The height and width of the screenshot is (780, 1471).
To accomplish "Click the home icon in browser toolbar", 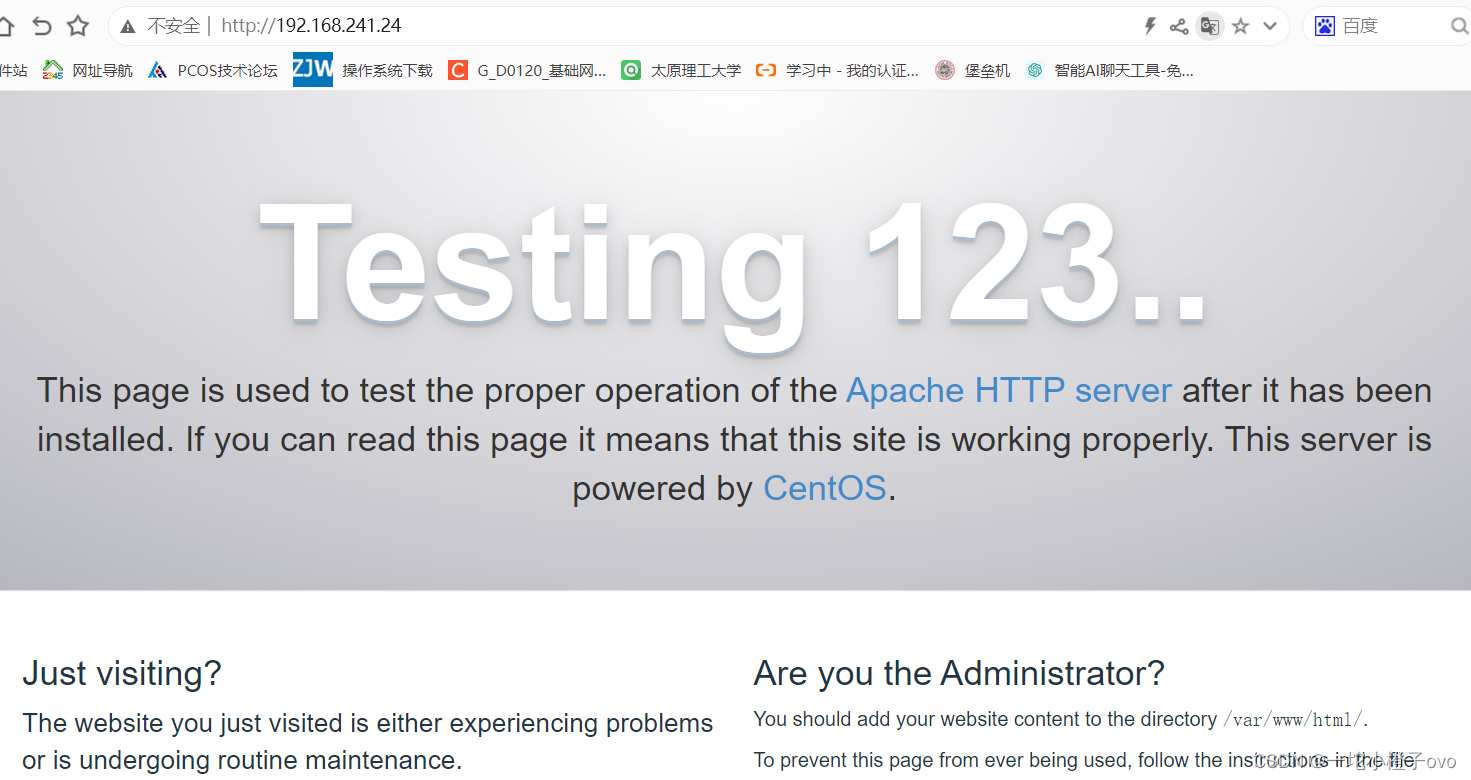I will (6, 26).
